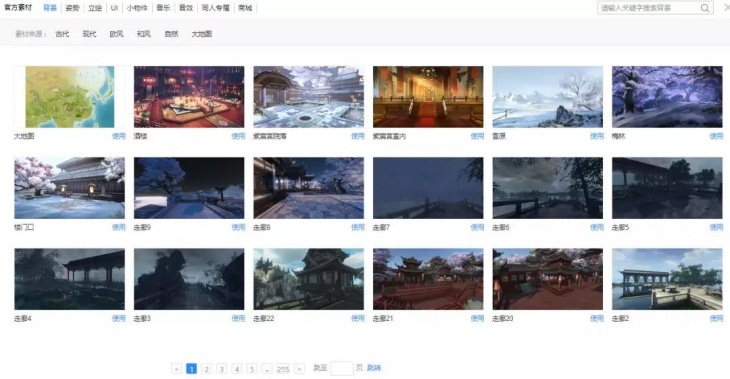
Task: Switch to the 同人专属 tab
Action: click(x=216, y=8)
